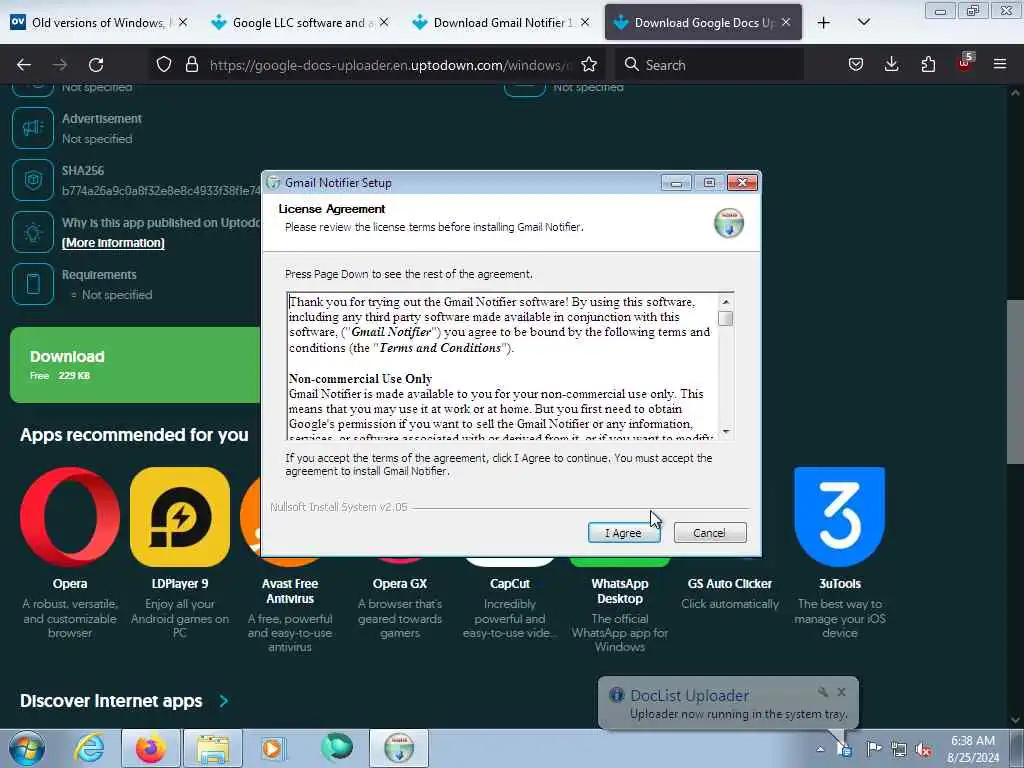Open the Firefox downloads panel
This screenshot has height=768, width=1024.
pos(891,64)
